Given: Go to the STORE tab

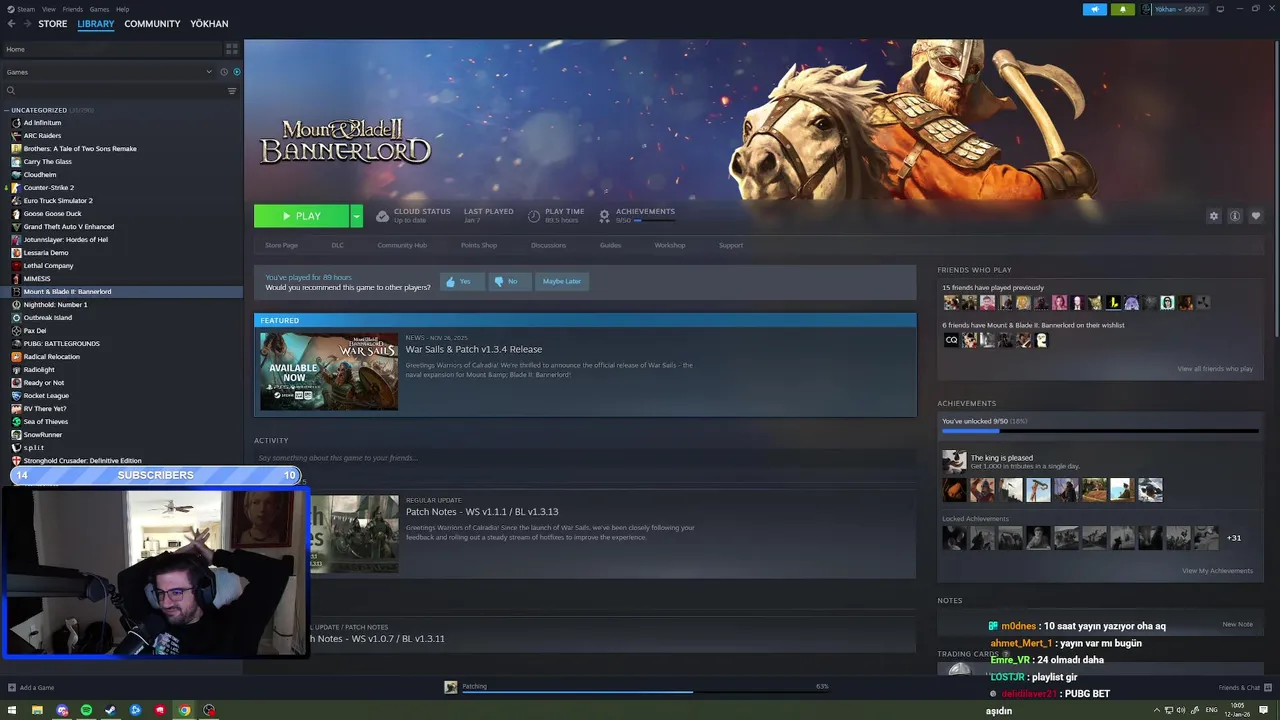Looking at the screenshot, I should pos(53,24).
